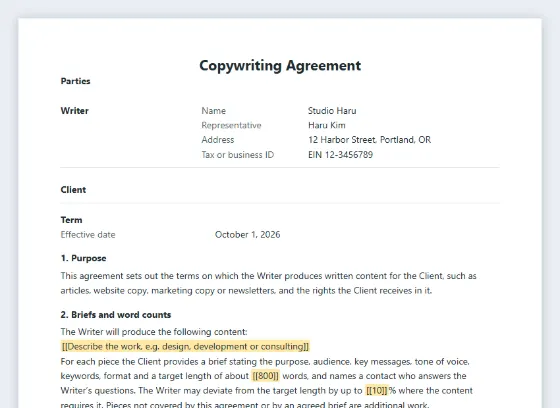Click the 2. Briefs and word counts heading
Image resolution: width=560 pixels, height=408 pixels.
coord(116,315)
